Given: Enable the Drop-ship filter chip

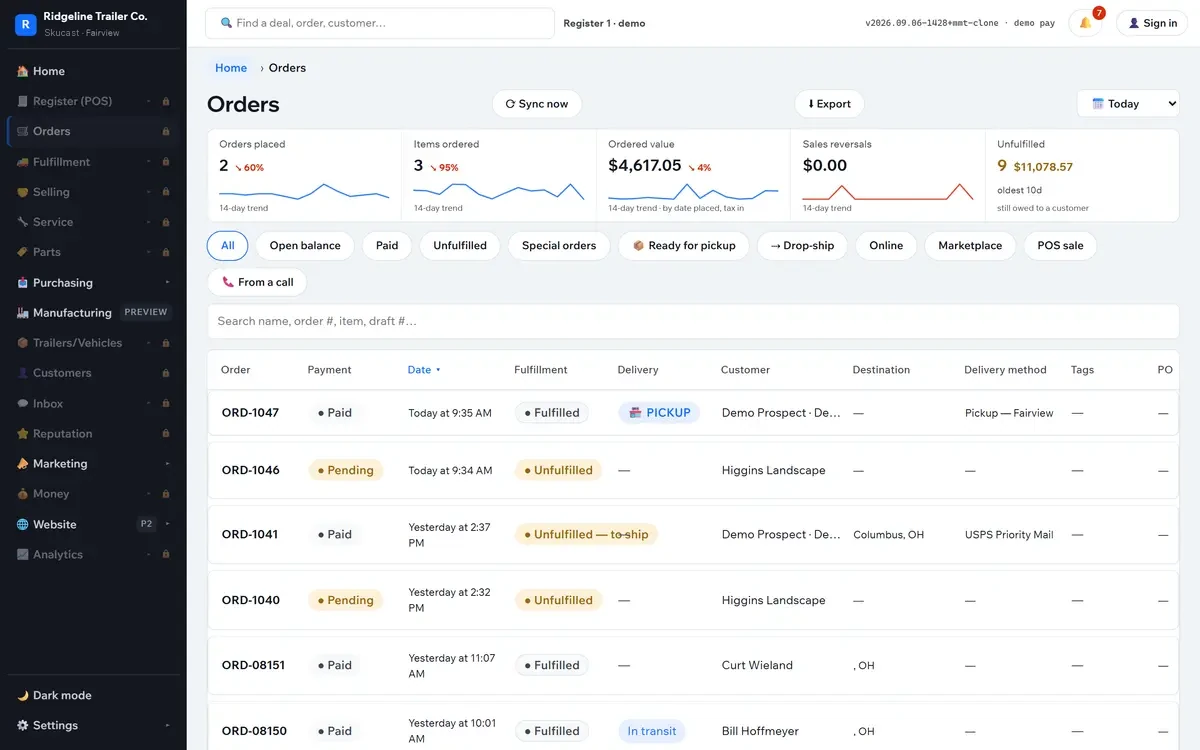Looking at the screenshot, I should [802, 246].
